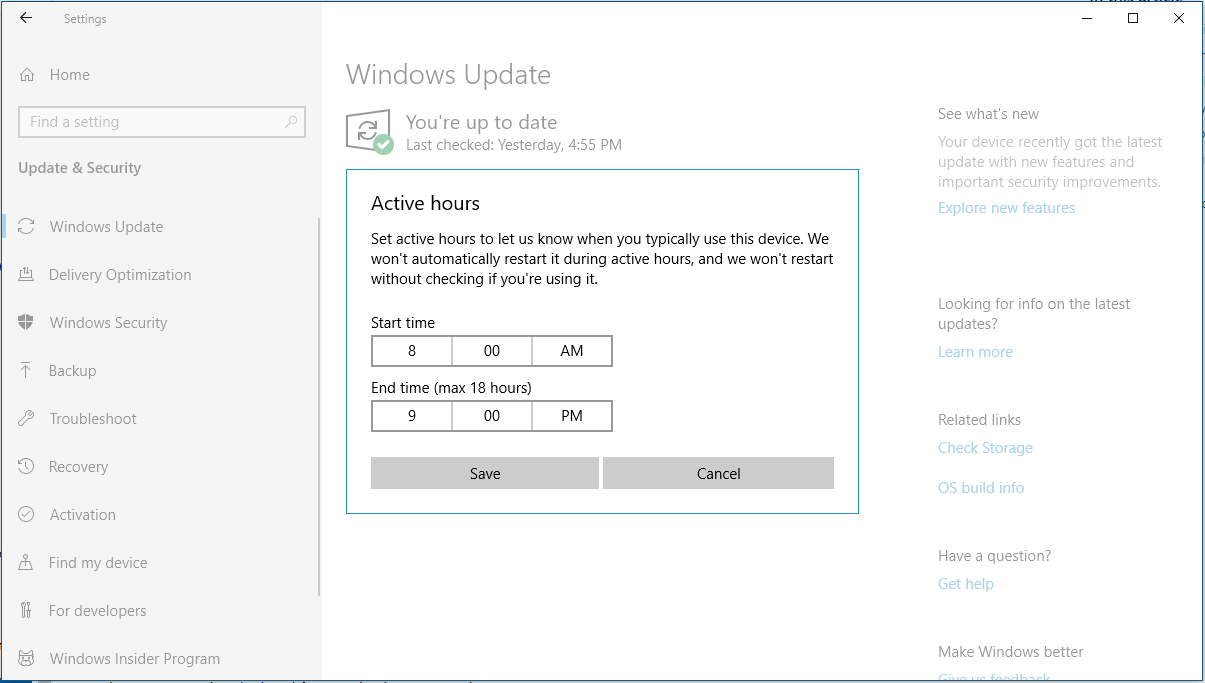
Task: Click the 'You're up to date' text
Action: (481, 122)
